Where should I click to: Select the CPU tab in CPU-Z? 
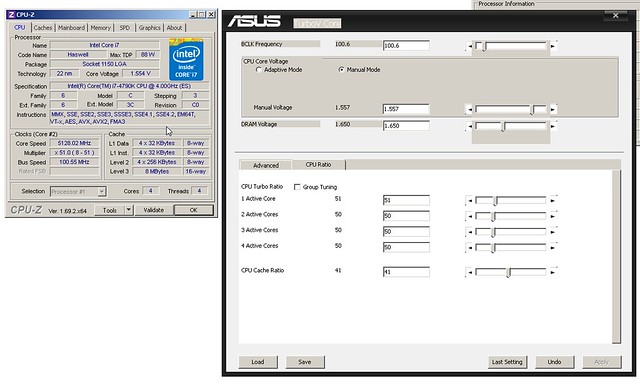(20, 27)
